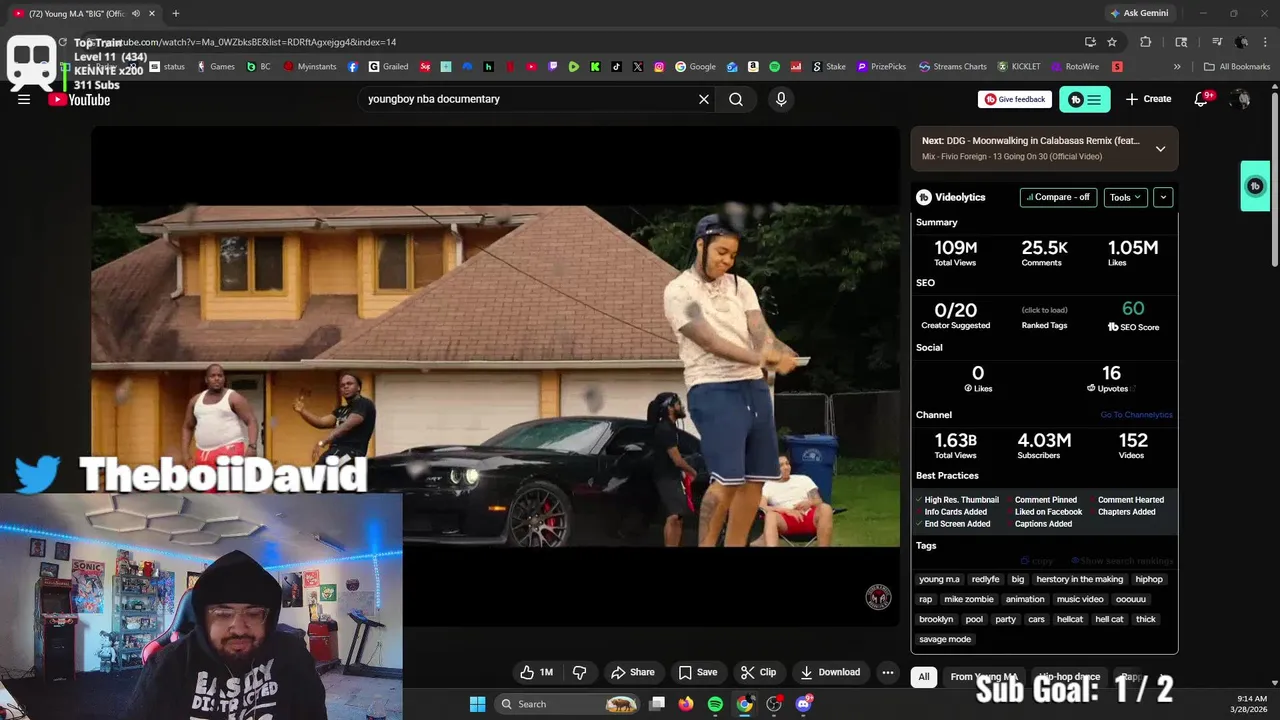Open Task View on the taskbar

point(657,704)
